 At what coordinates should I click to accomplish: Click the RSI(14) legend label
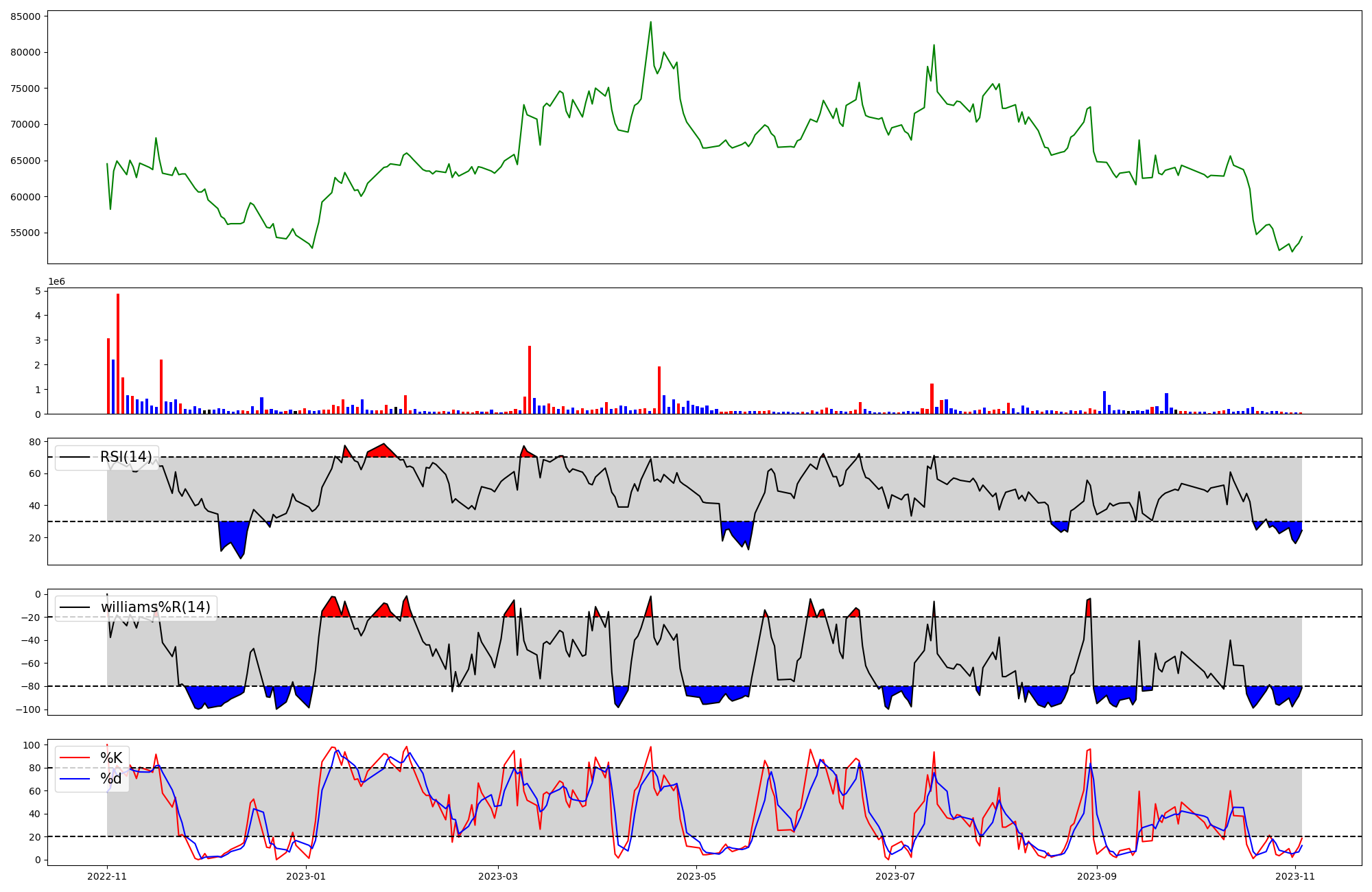126,457
